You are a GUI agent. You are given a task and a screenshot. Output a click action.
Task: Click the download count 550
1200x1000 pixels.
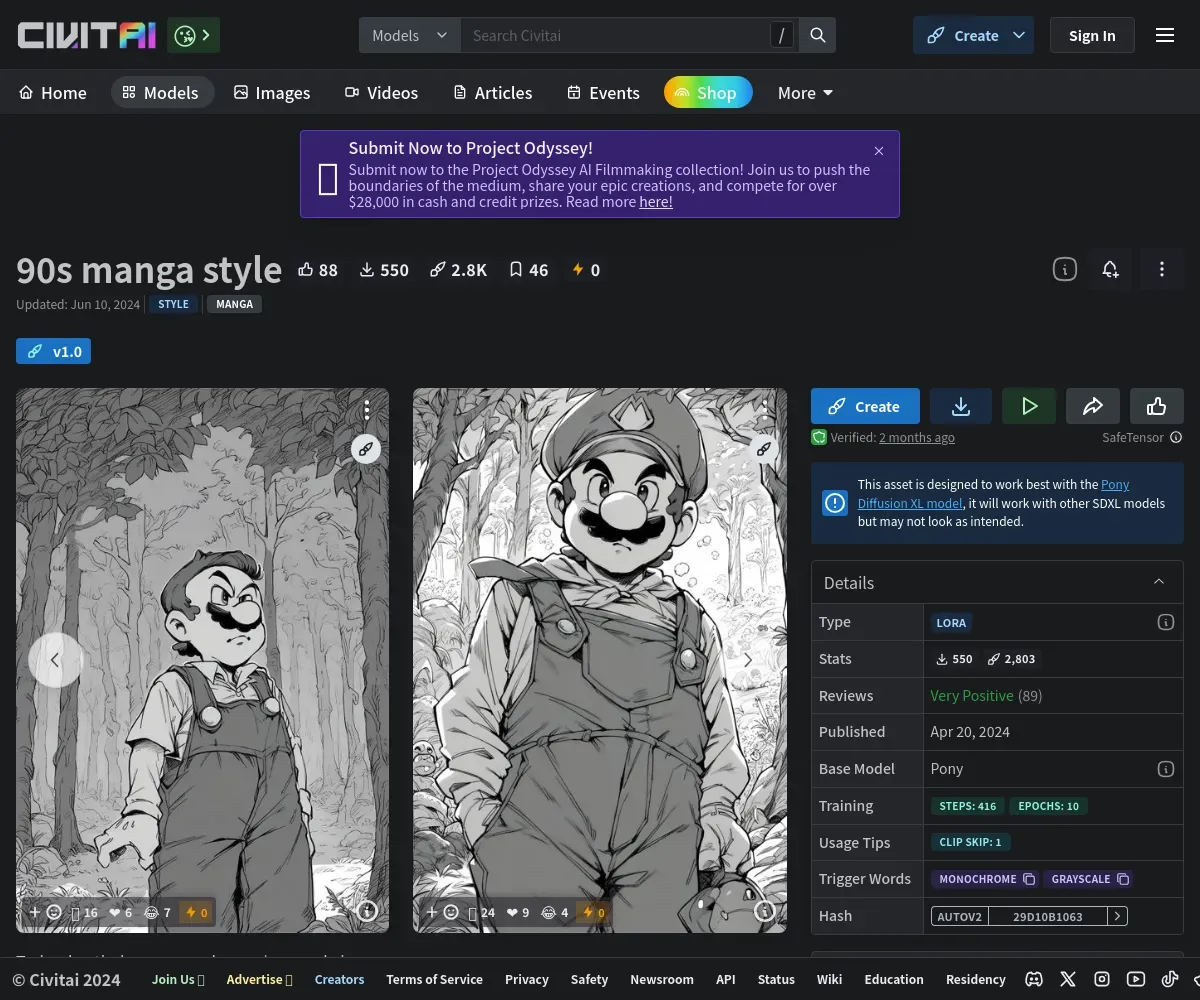384,270
